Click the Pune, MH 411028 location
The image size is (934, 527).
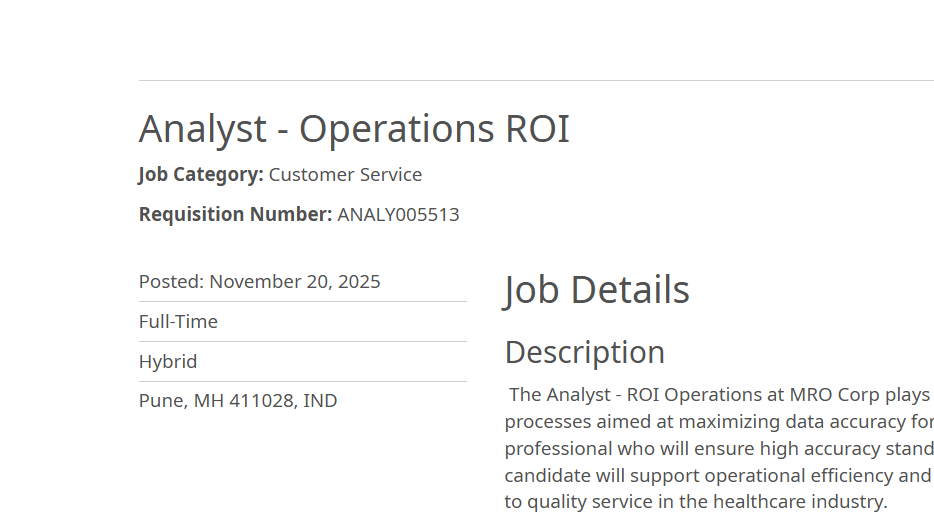(x=238, y=402)
